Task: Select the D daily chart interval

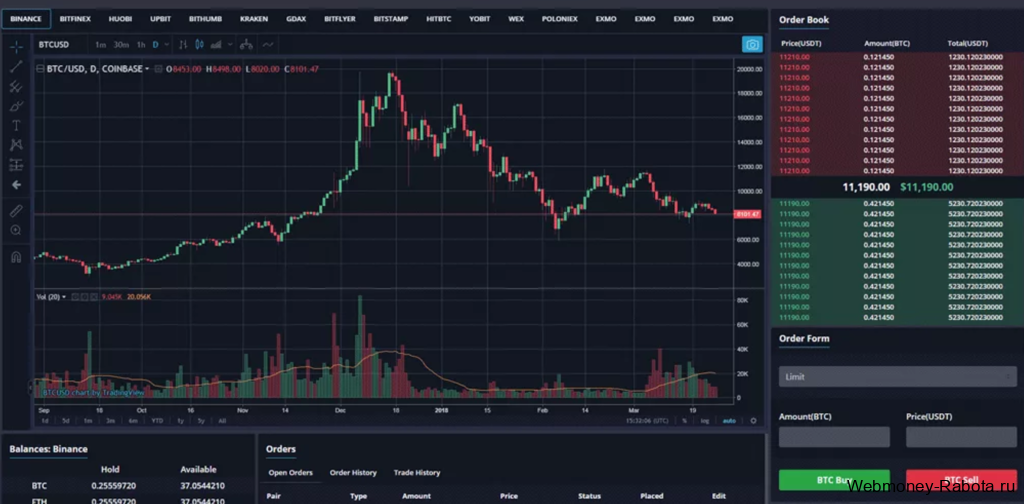Action: click(155, 45)
